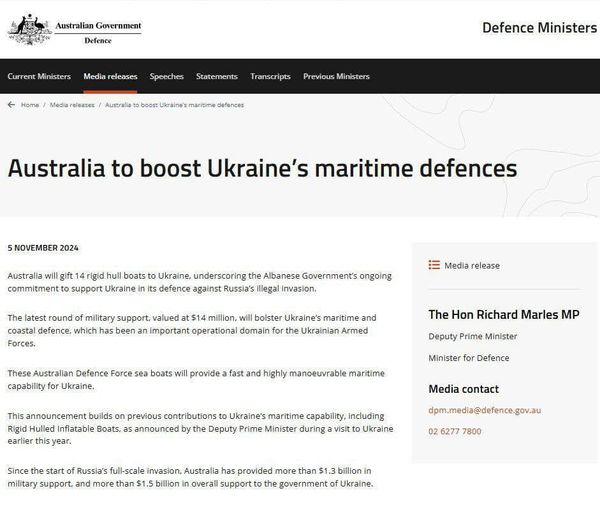Select the Media releases tab
Viewport: 600px width, 505px height.
110,76
